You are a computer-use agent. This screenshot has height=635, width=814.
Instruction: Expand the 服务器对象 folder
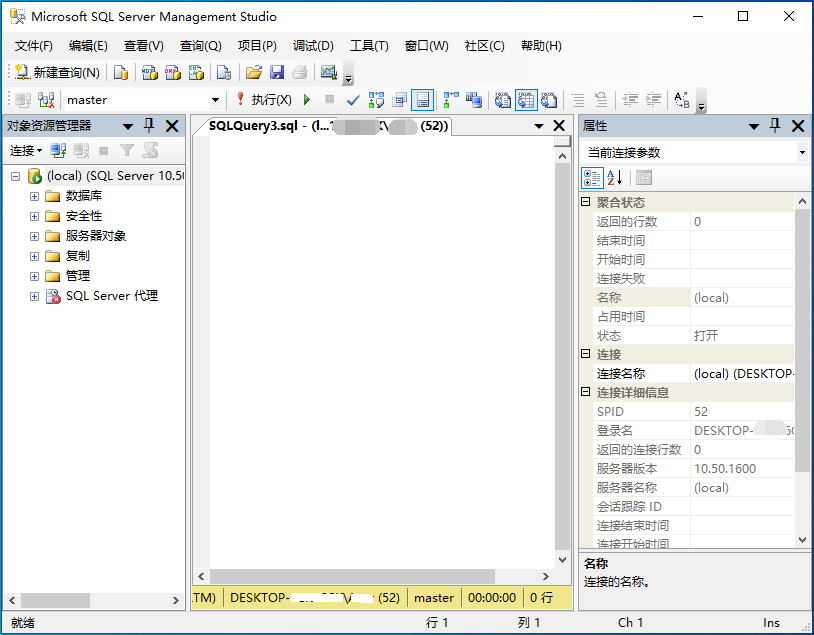pyautogui.click(x=34, y=236)
